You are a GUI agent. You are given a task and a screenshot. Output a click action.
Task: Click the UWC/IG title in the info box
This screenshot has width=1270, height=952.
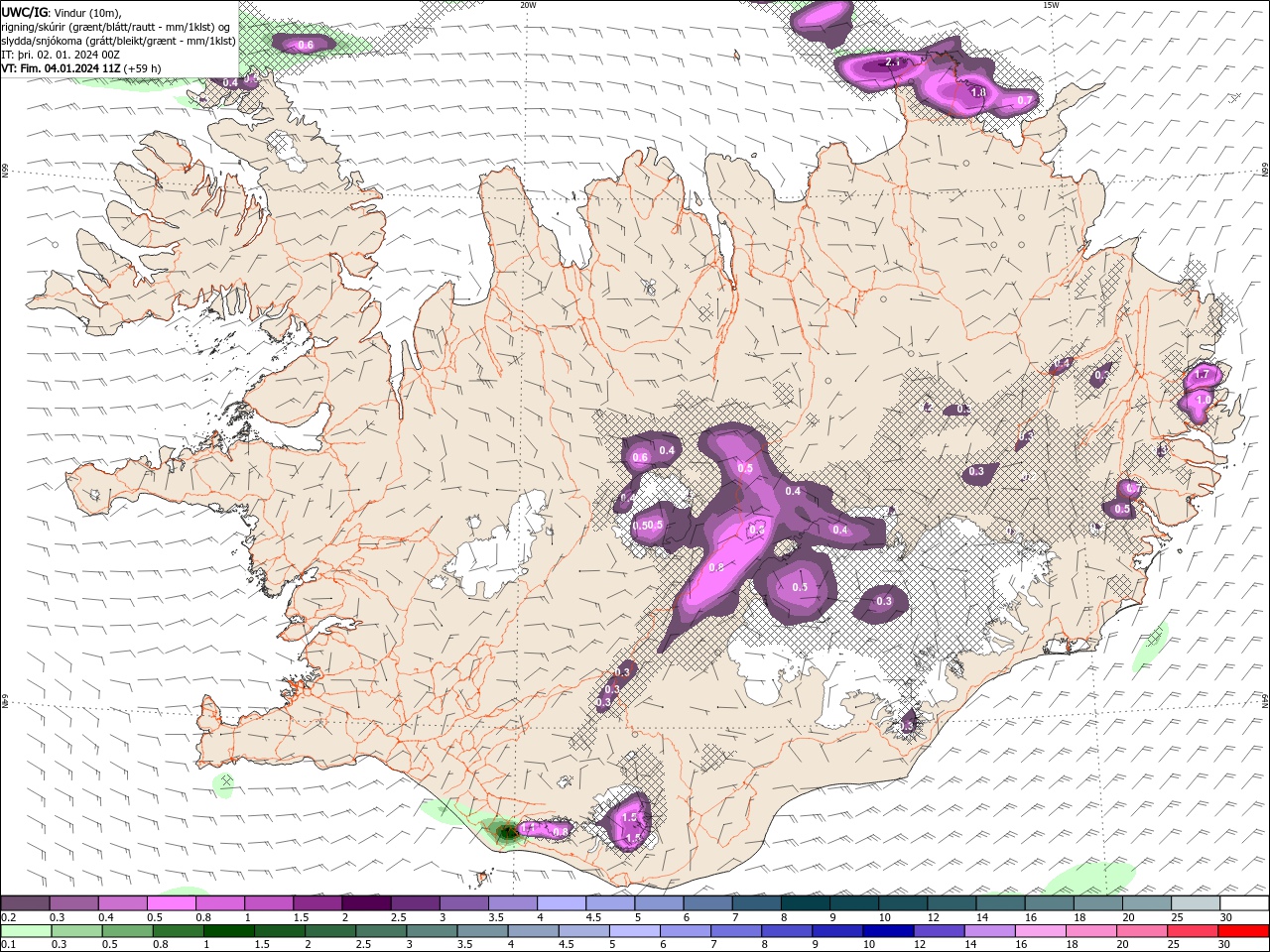point(24,12)
